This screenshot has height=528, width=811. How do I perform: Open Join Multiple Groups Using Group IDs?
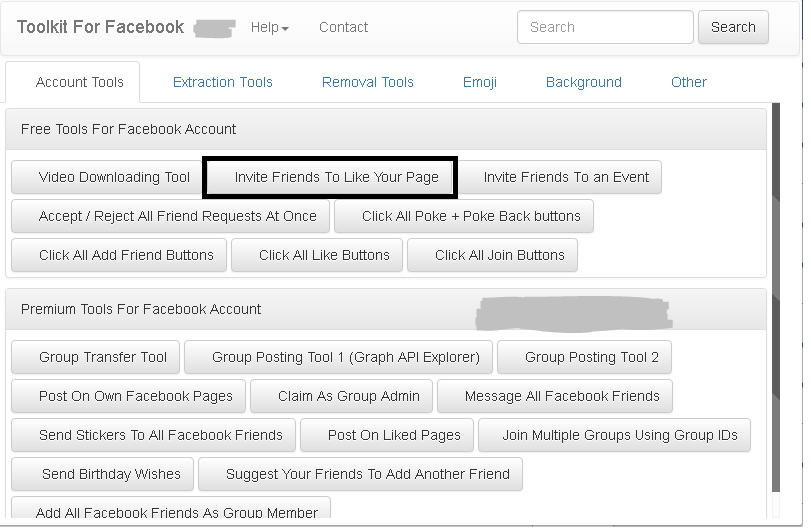pyautogui.click(x=614, y=435)
